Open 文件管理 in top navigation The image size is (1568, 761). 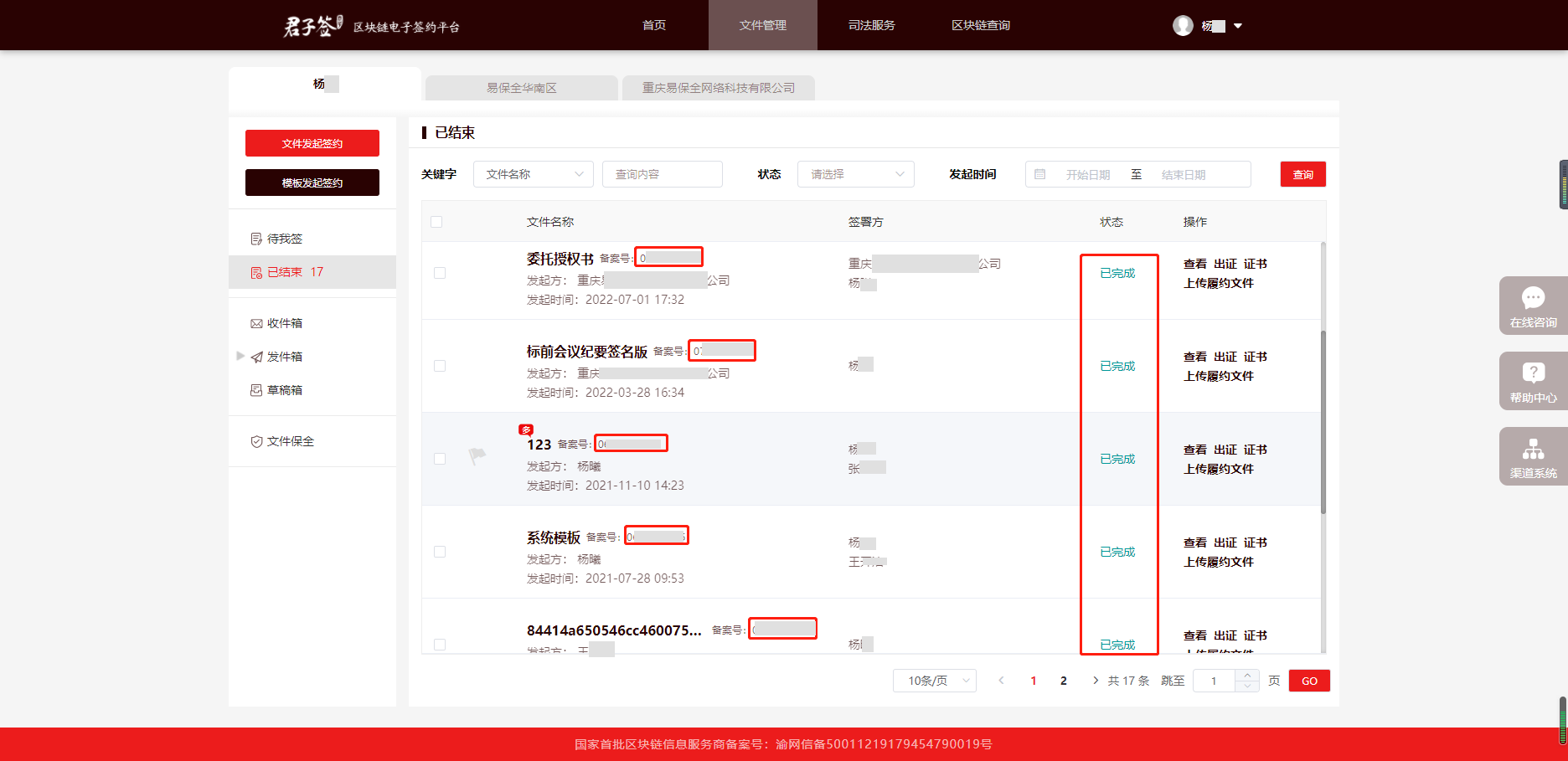click(x=763, y=25)
